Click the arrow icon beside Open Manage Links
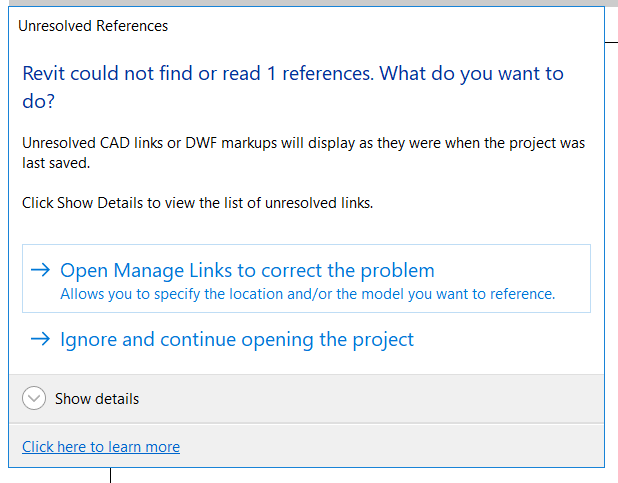 [40, 270]
